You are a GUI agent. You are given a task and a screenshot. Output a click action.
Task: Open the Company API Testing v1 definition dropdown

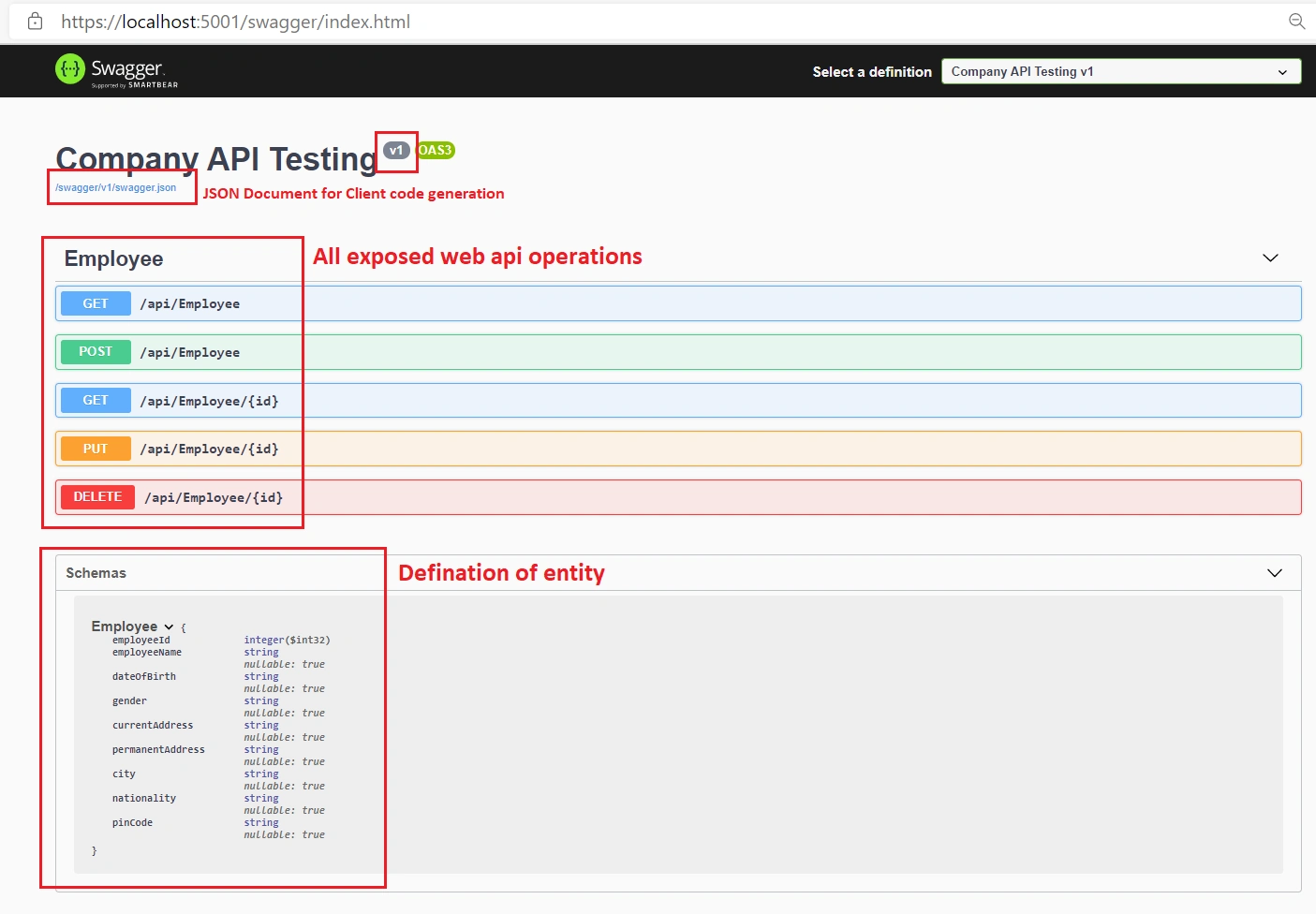pos(1121,71)
